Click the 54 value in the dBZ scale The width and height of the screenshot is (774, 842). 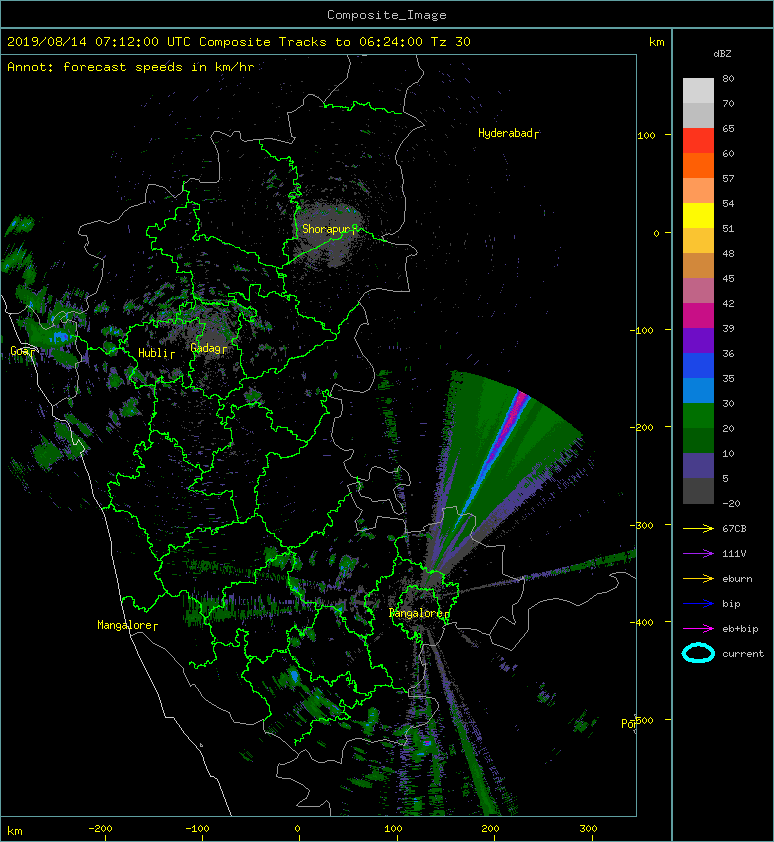tap(728, 204)
